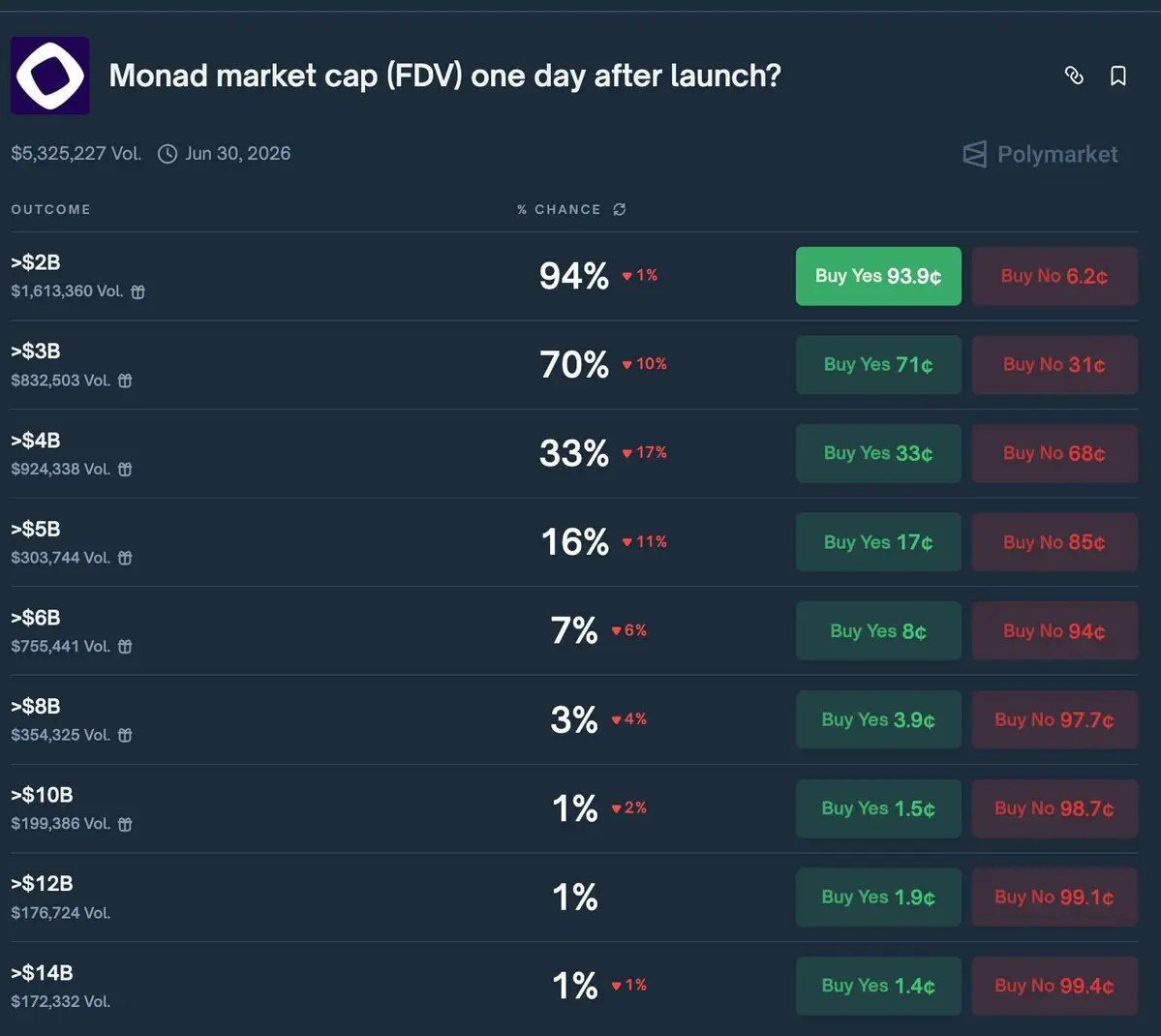This screenshot has height=1036, width=1161.
Task: Choose Buy Yes 17¢ for >$5B
Action: [x=878, y=542]
